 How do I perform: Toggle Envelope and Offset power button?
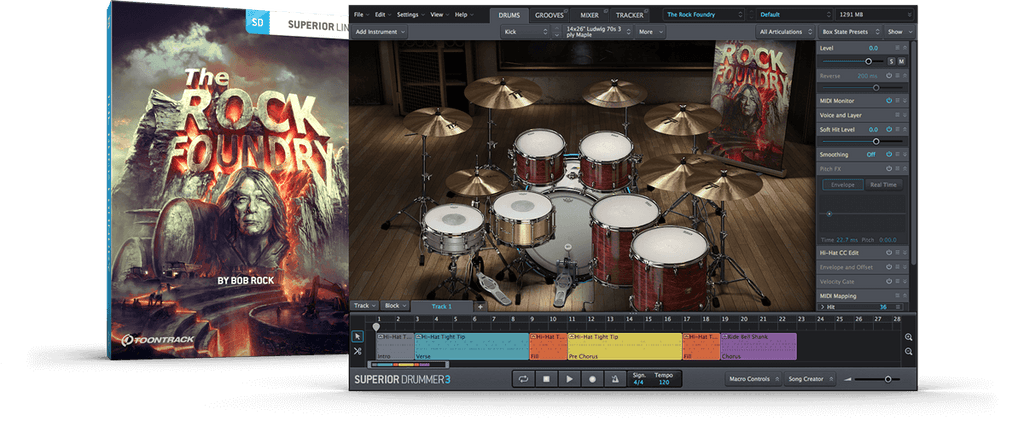point(889,267)
